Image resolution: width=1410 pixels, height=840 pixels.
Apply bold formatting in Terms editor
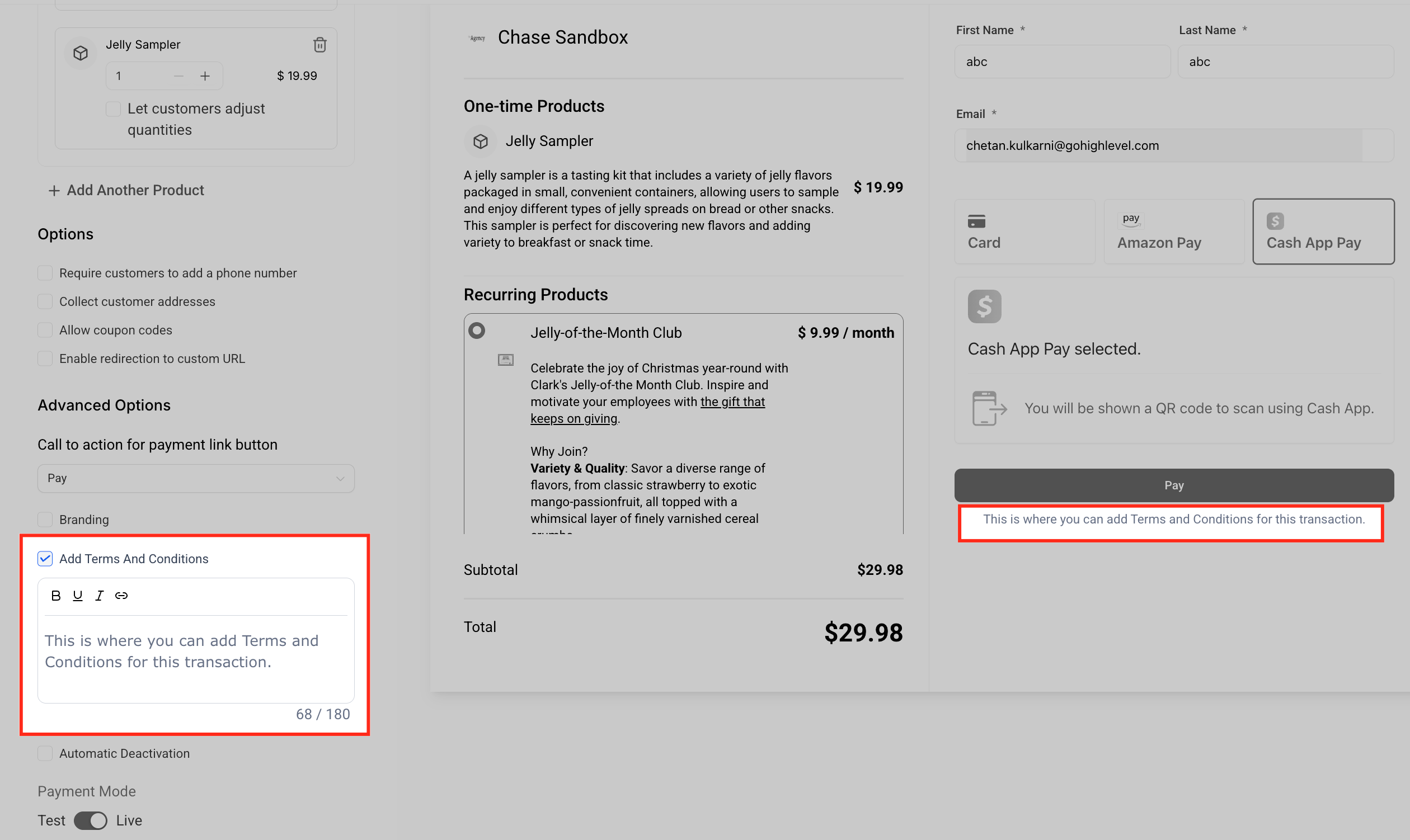point(55,596)
